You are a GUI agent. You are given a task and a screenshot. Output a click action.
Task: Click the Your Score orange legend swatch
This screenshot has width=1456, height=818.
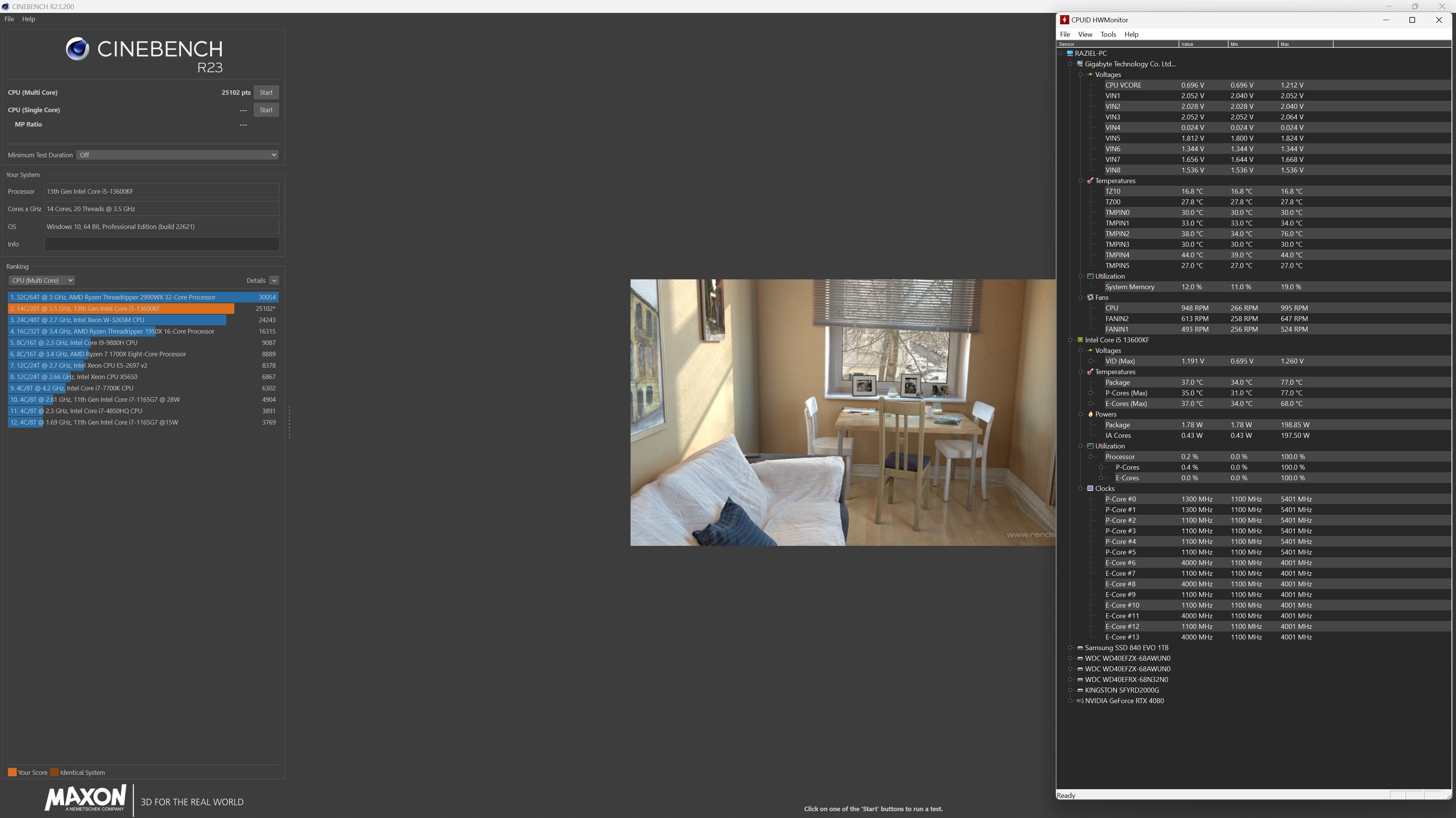[12, 772]
